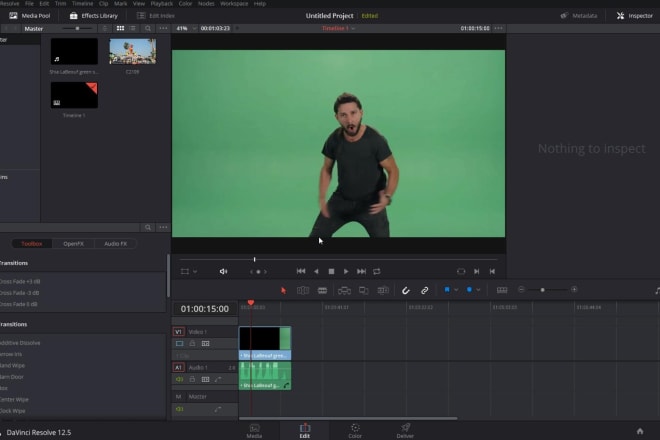660x440 pixels.
Task: Open the marker color dropdown arrow
Action: pyautogui.click(x=478, y=290)
